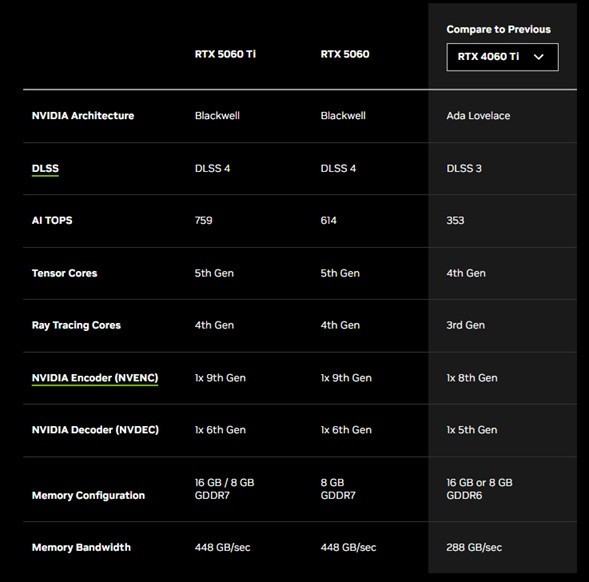Viewport: 589px width, 582px height.
Task: Click the Memory Bandwidth row label
Action: click(82, 547)
